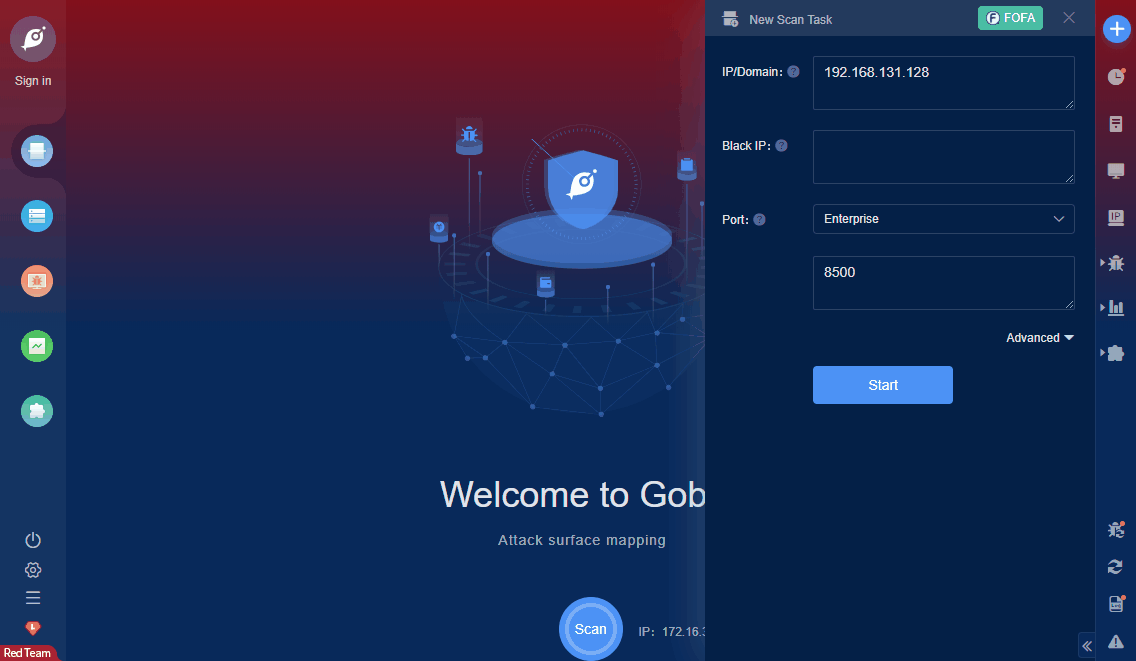Click the Red Team label
1136x661 pixels.
click(x=28, y=653)
